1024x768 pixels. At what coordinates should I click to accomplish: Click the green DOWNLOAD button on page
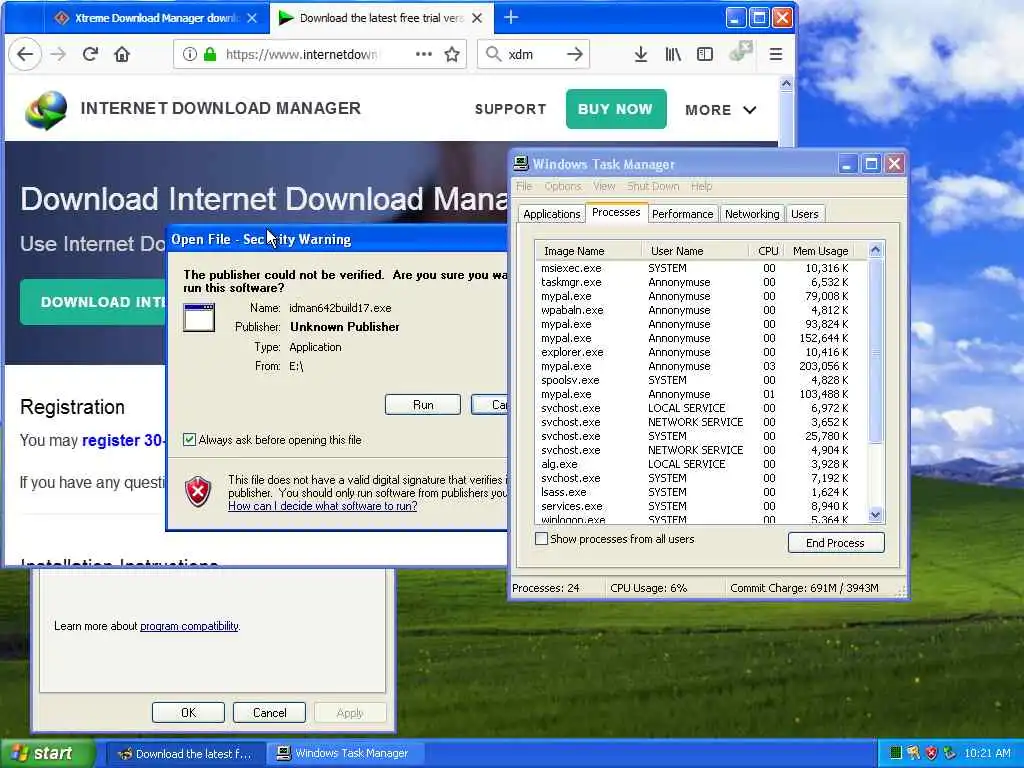94,302
